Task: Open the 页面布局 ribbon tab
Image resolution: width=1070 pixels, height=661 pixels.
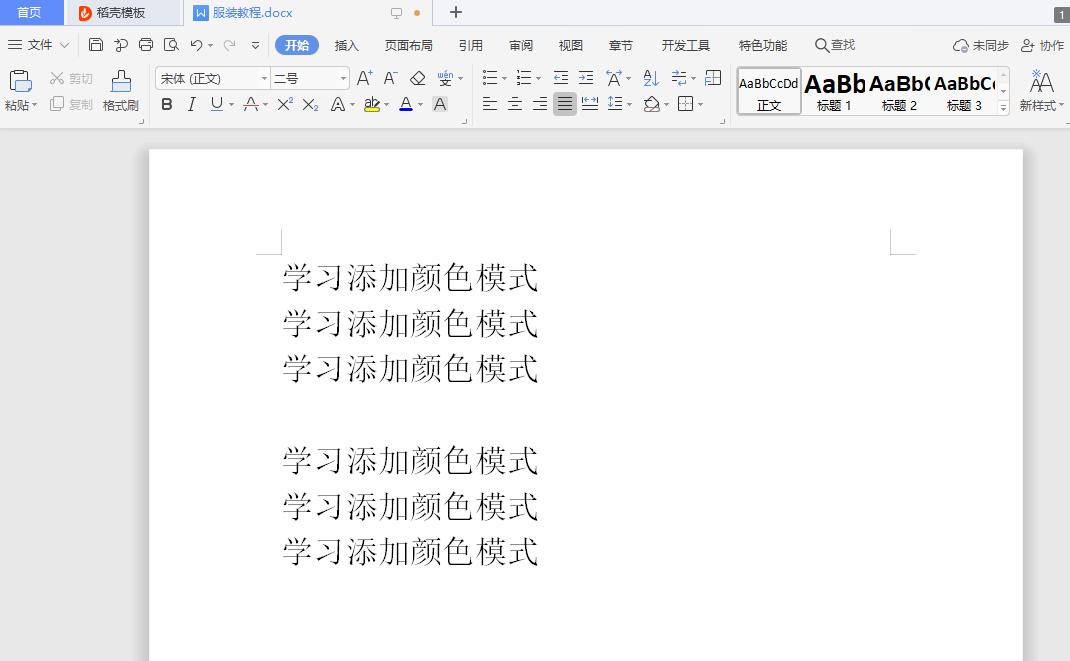Action: coord(411,45)
